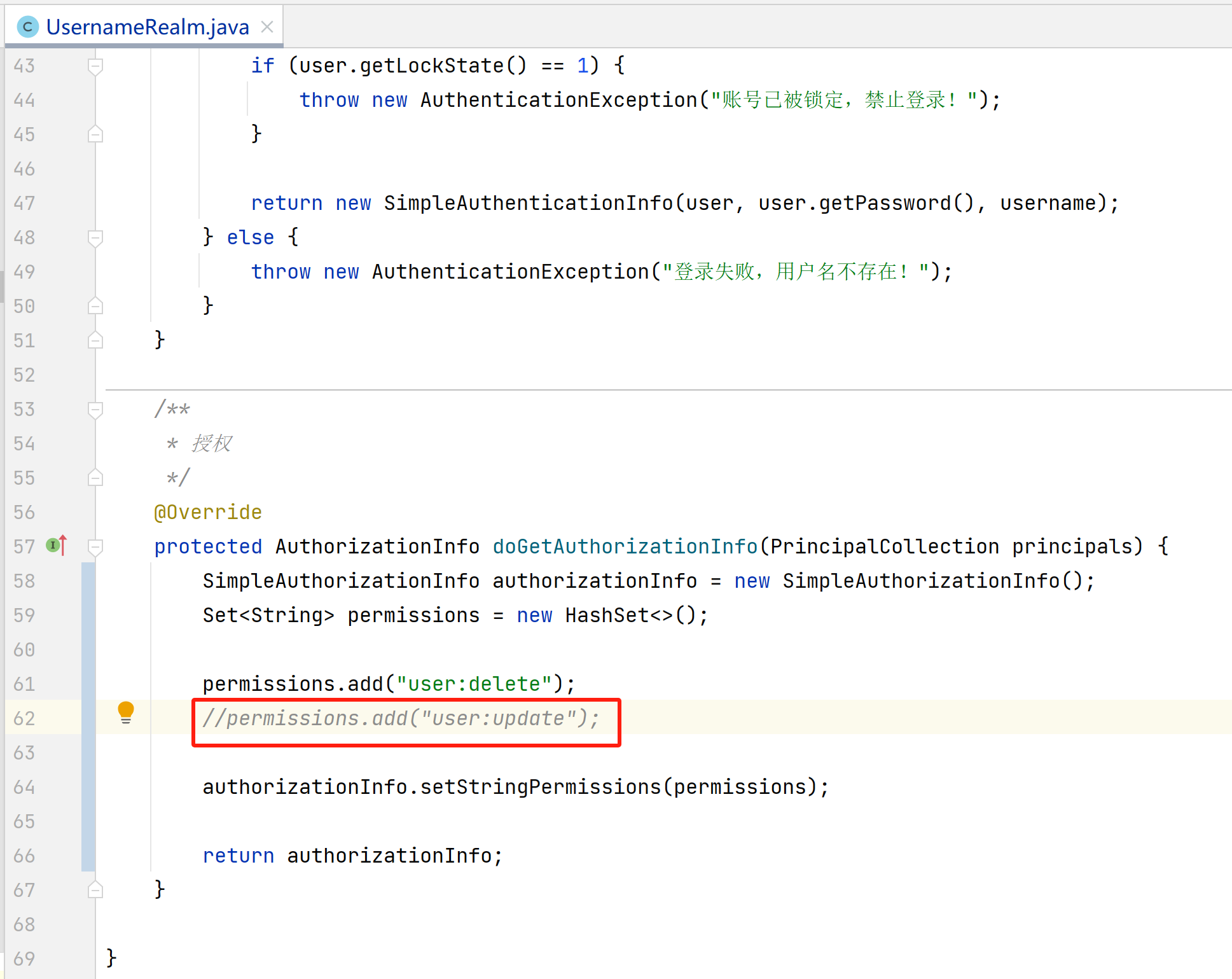1232x979 pixels.
Task: Click the override gutter icon on line 57
Action: coord(56,546)
